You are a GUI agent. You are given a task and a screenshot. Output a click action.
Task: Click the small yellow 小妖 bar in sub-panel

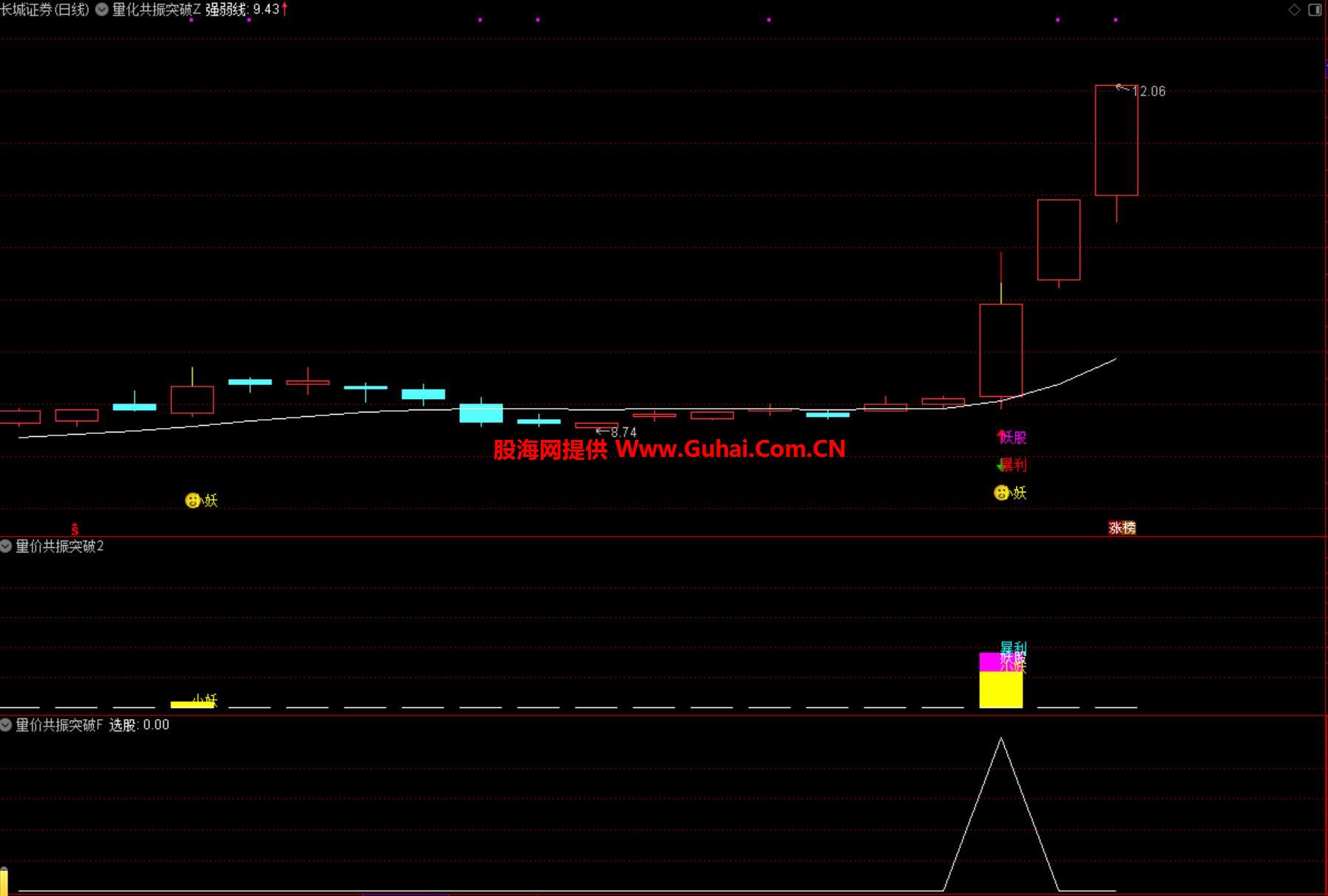click(x=192, y=705)
